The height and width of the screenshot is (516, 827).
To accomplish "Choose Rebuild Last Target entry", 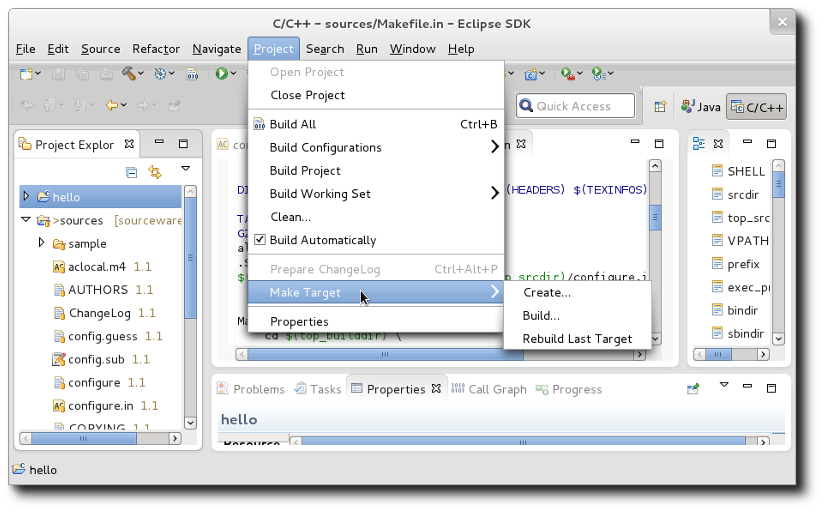I will coord(577,339).
